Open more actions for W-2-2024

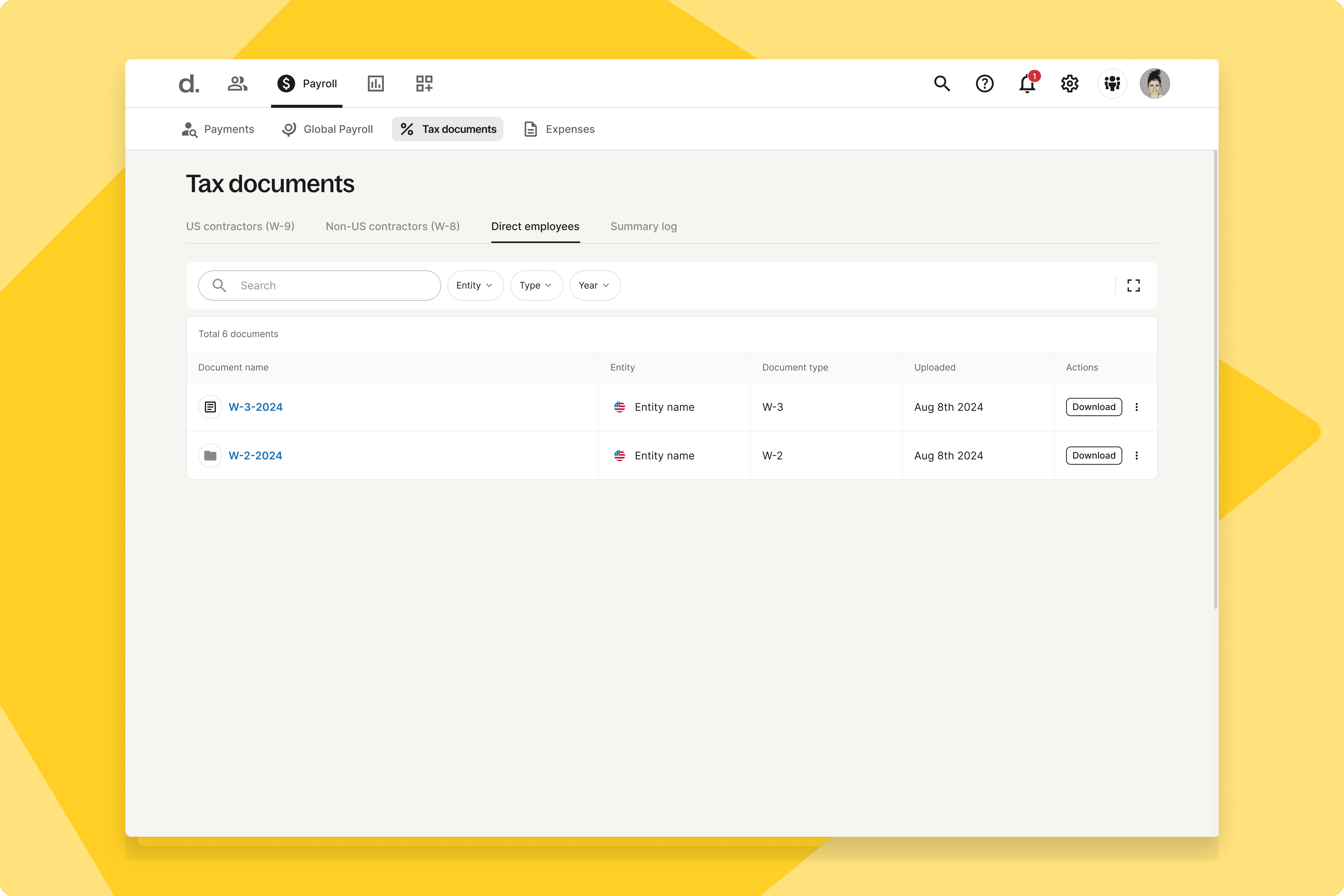(x=1136, y=455)
